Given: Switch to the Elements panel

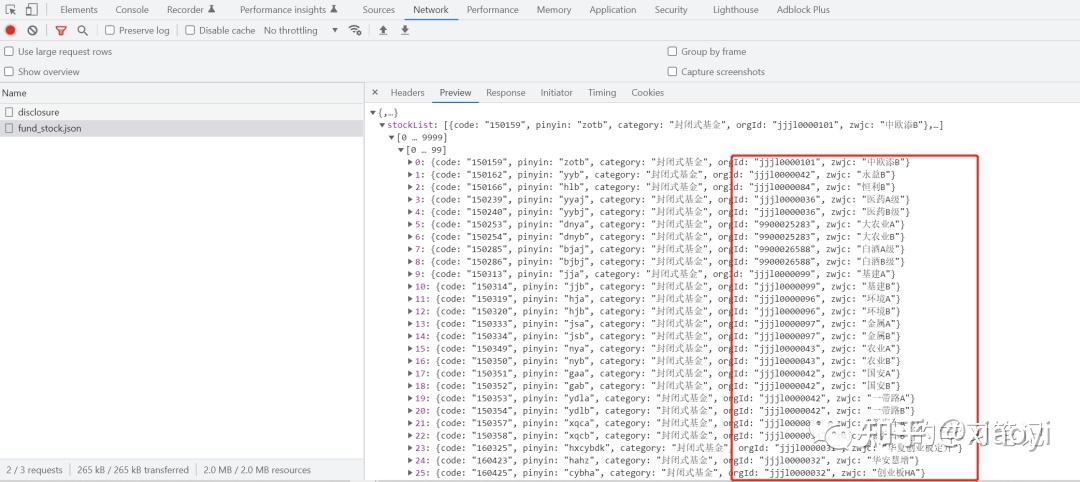Looking at the screenshot, I should pos(79,10).
